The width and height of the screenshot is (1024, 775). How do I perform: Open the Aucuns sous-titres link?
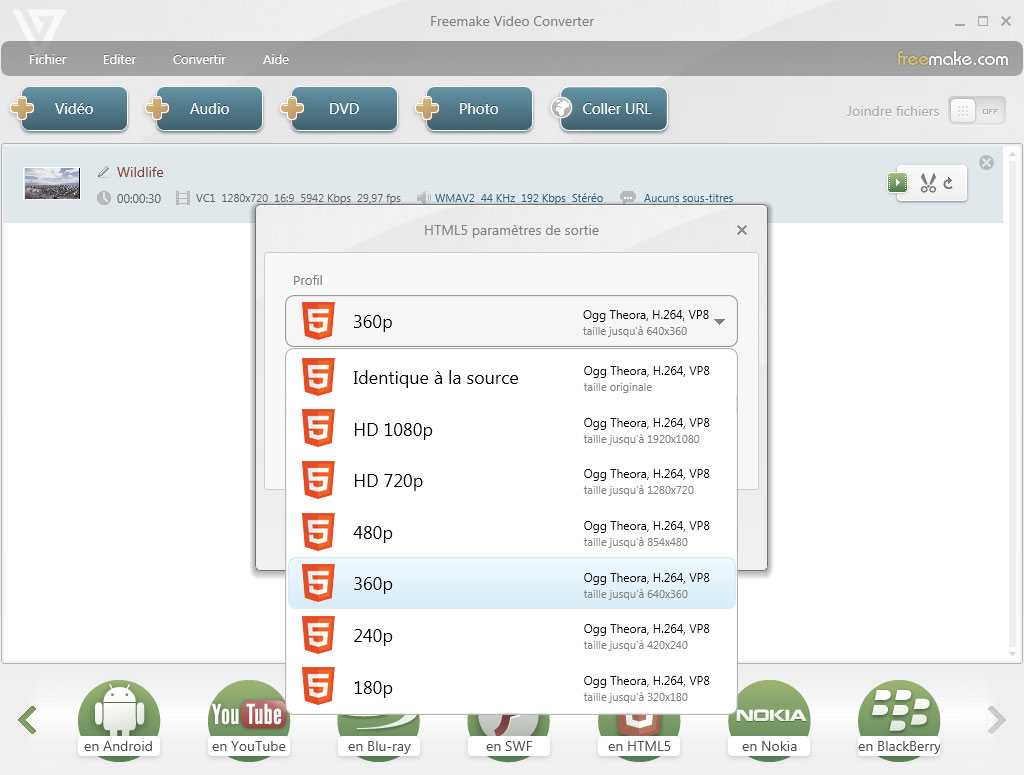click(688, 198)
